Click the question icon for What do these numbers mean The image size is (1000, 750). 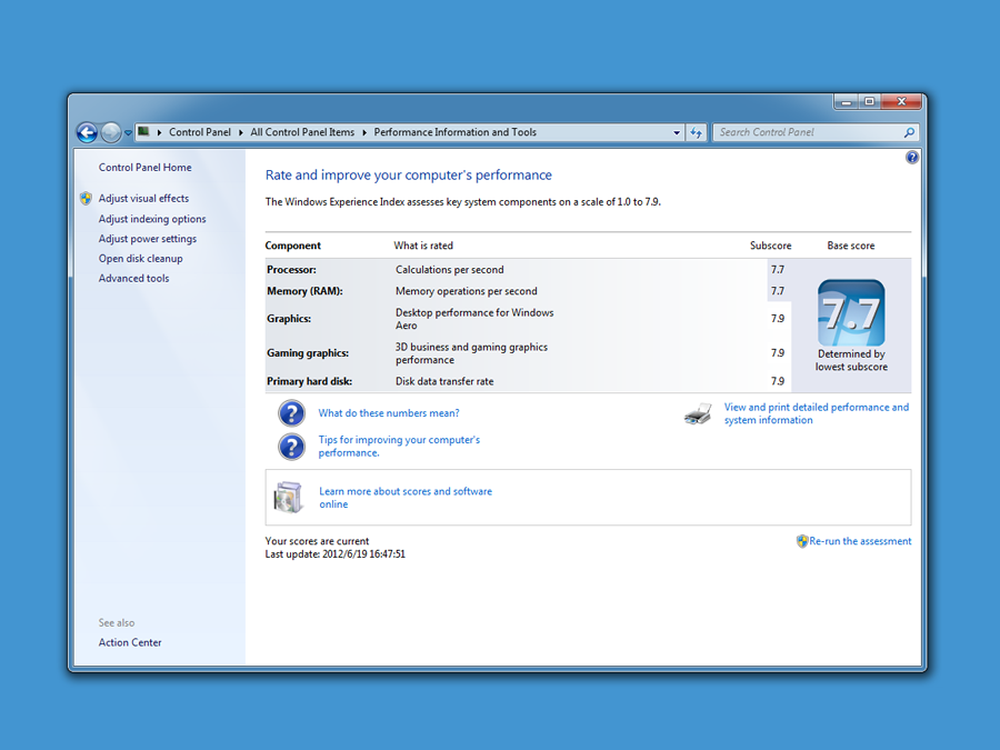(291, 413)
